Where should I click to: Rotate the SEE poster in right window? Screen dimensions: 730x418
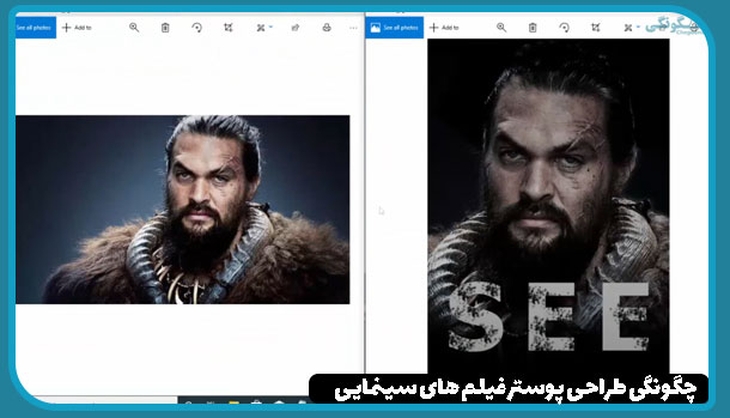click(564, 28)
